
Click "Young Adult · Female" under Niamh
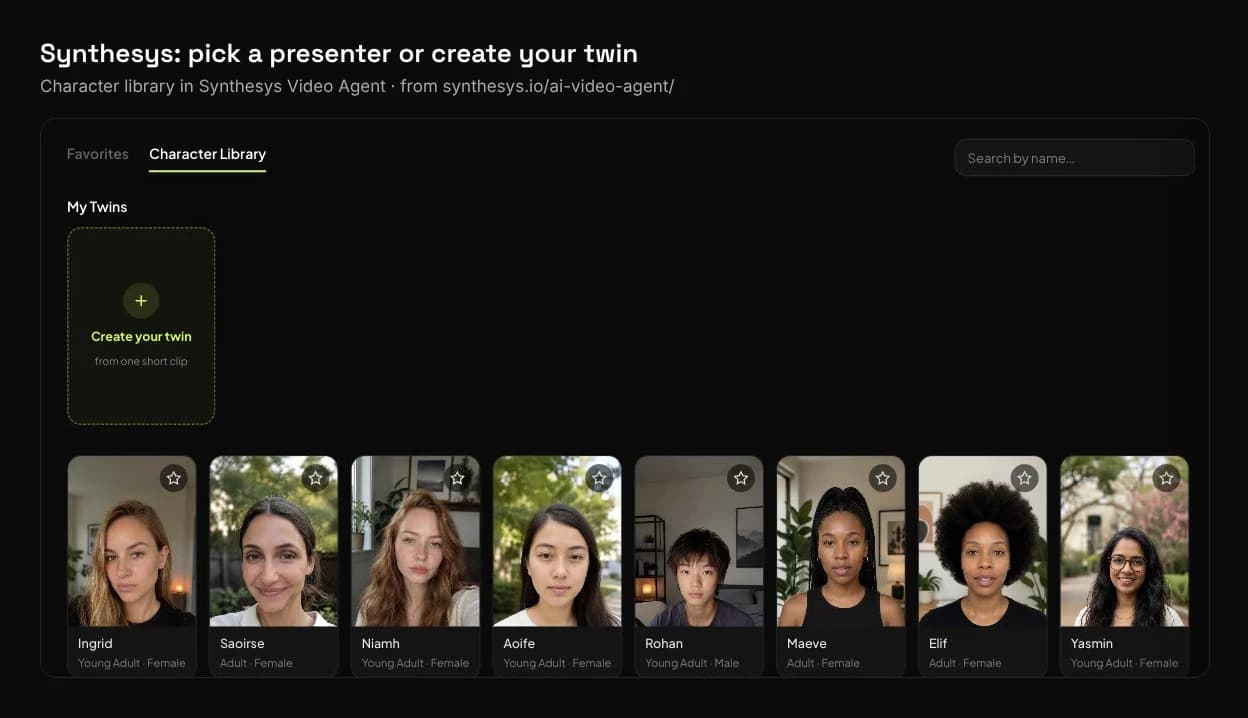[x=415, y=663]
